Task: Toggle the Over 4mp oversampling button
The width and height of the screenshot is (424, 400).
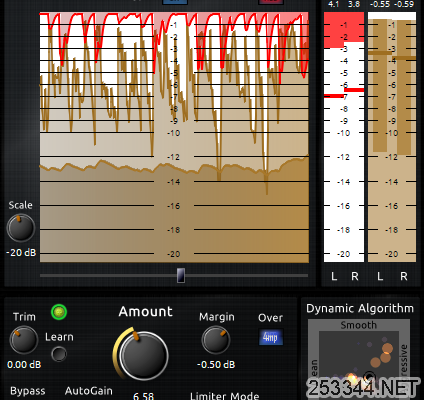Action: click(x=271, y=337)
